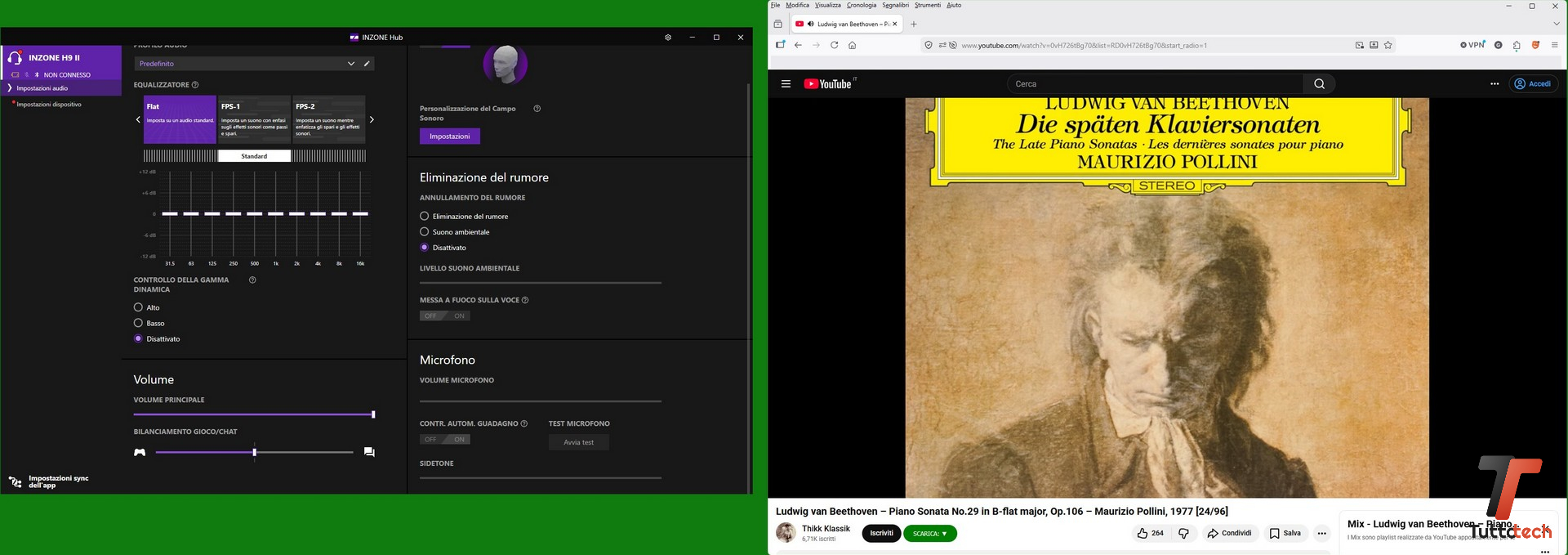Select Suono ambientale radio option
The height and width of the screenshot is (555, 1568).
point(425,232)
